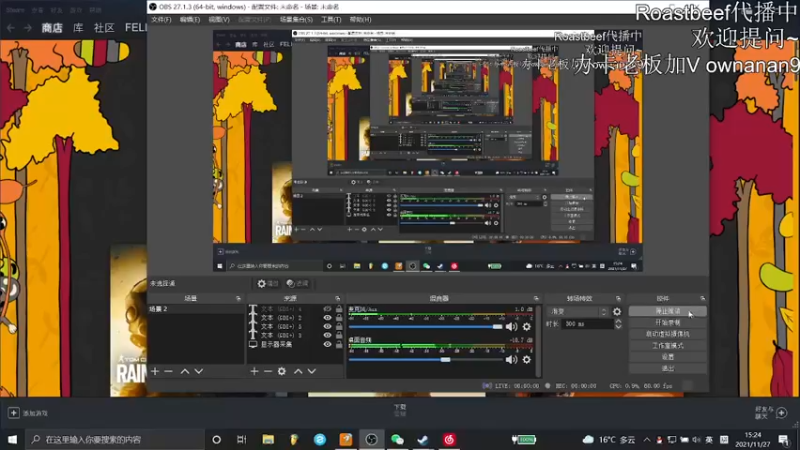
Task: Toggle the lock of 文本 (GDI+) 2 source
Action: (x=339, y=317)
